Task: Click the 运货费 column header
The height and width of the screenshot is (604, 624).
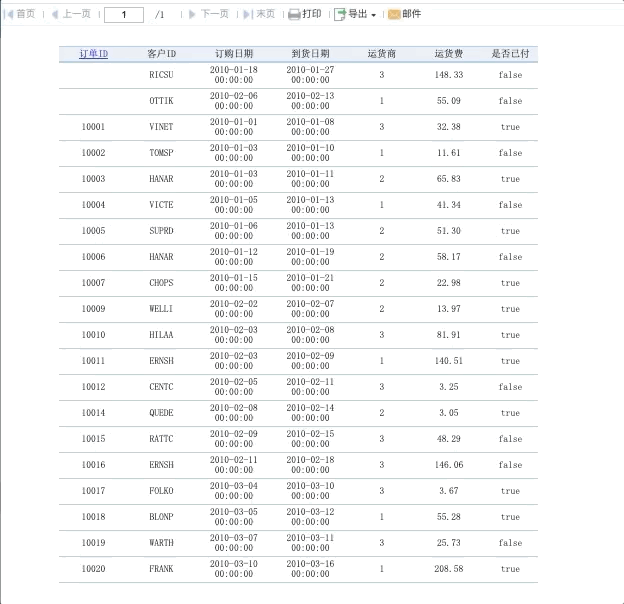Action: coord(449,54)
